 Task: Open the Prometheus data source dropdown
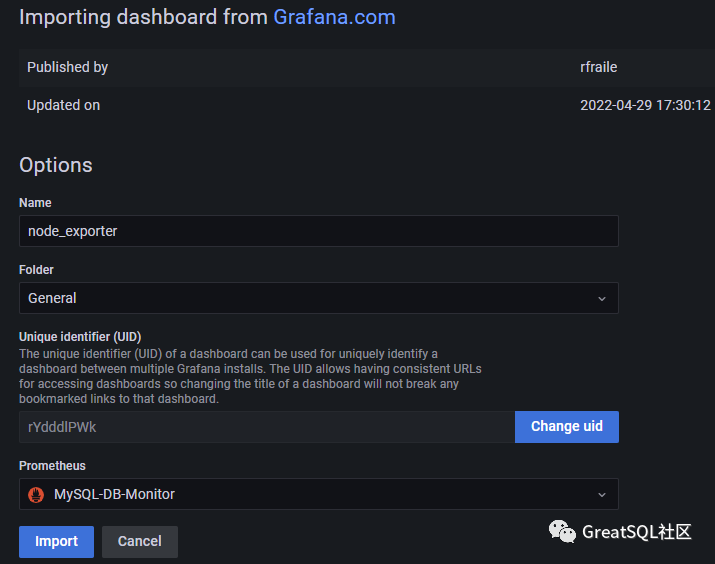319,494
